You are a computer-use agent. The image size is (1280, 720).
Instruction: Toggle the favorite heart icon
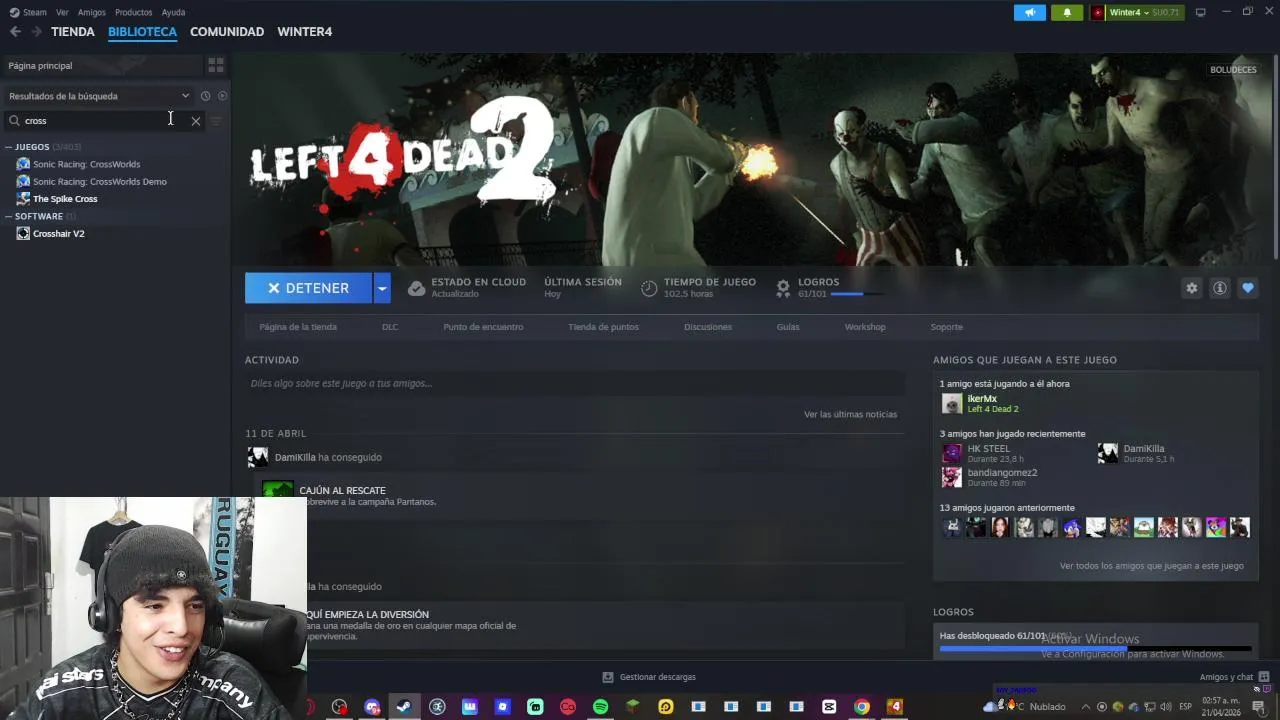point(1248,288)
